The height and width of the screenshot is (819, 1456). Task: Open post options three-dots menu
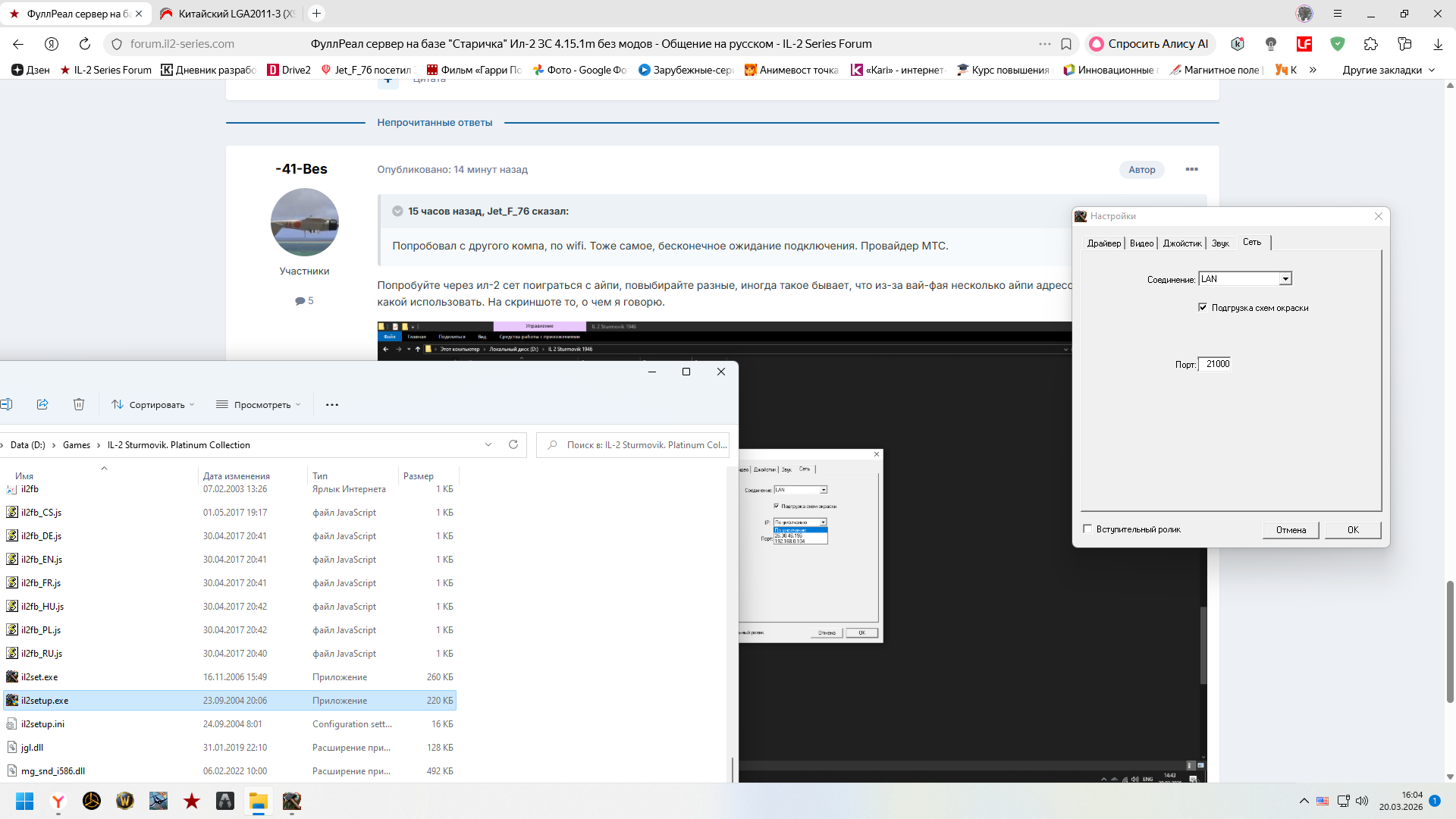pos(1191,169)
